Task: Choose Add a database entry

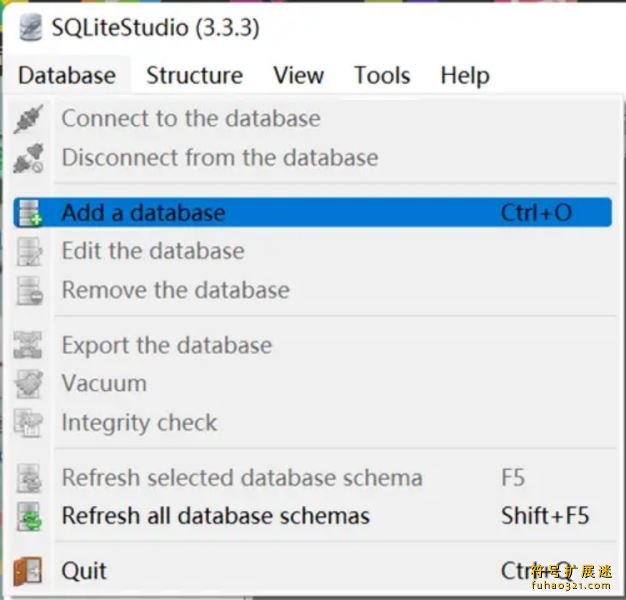Action: click(143, 213)
